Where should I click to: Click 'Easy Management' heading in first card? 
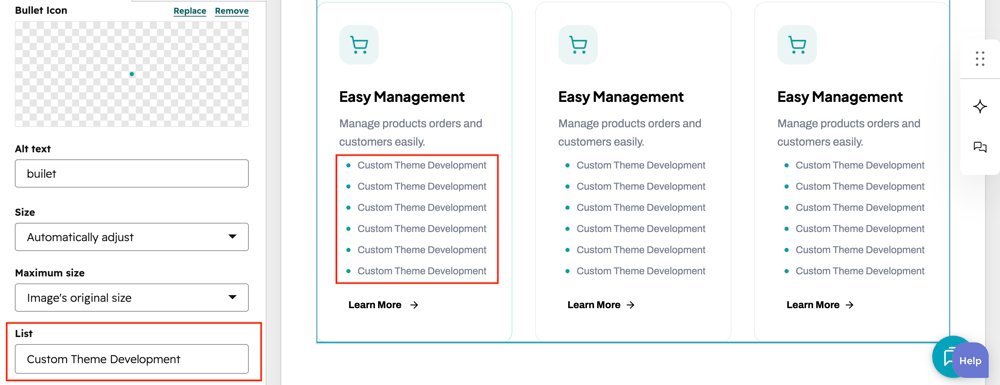tap(402, 97)
